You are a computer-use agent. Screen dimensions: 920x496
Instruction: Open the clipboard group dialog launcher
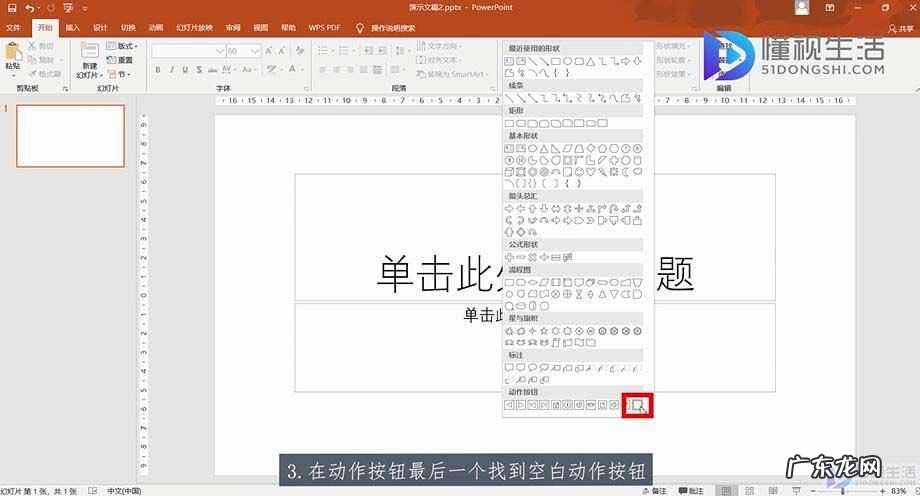click(65, 89)
